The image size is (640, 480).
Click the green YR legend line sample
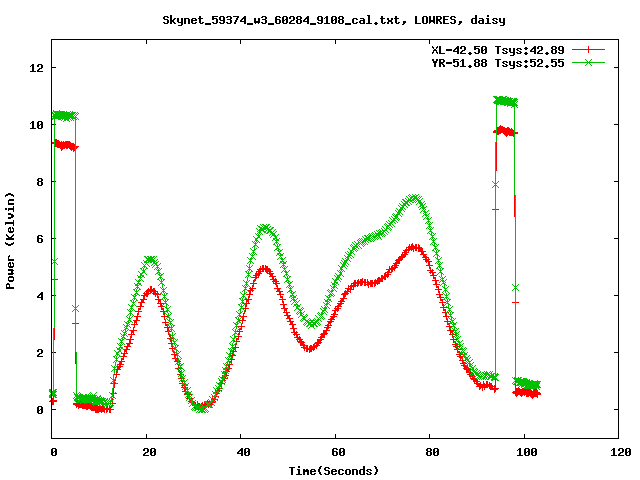588,62
